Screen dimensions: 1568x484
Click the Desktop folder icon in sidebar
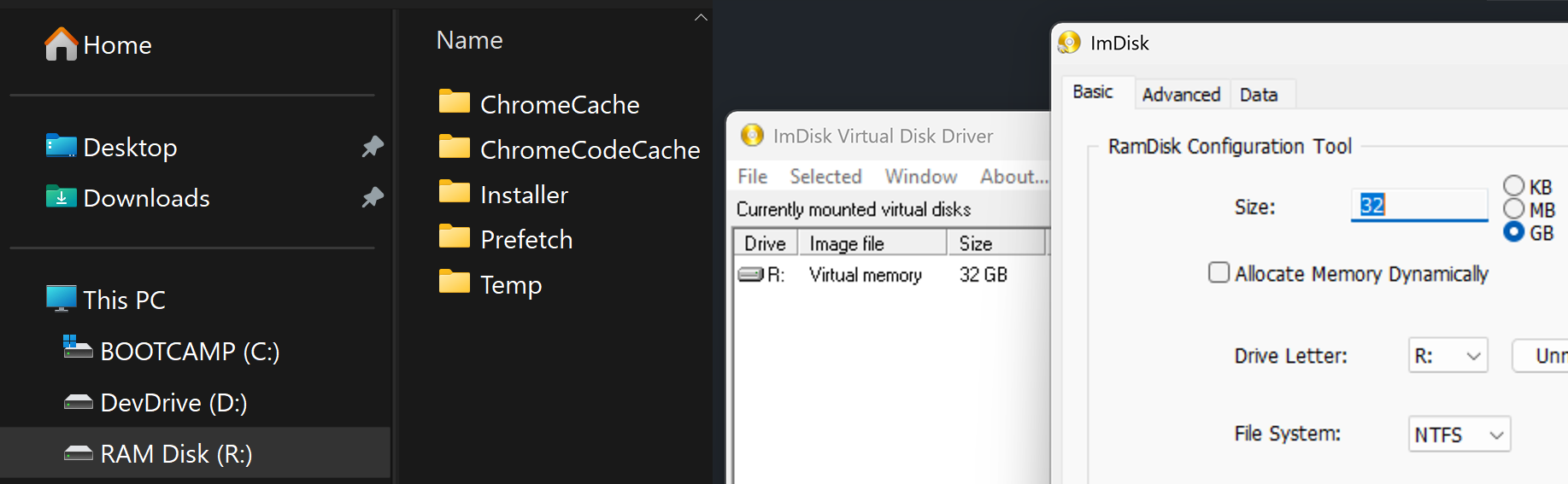[x=61, y=146]
